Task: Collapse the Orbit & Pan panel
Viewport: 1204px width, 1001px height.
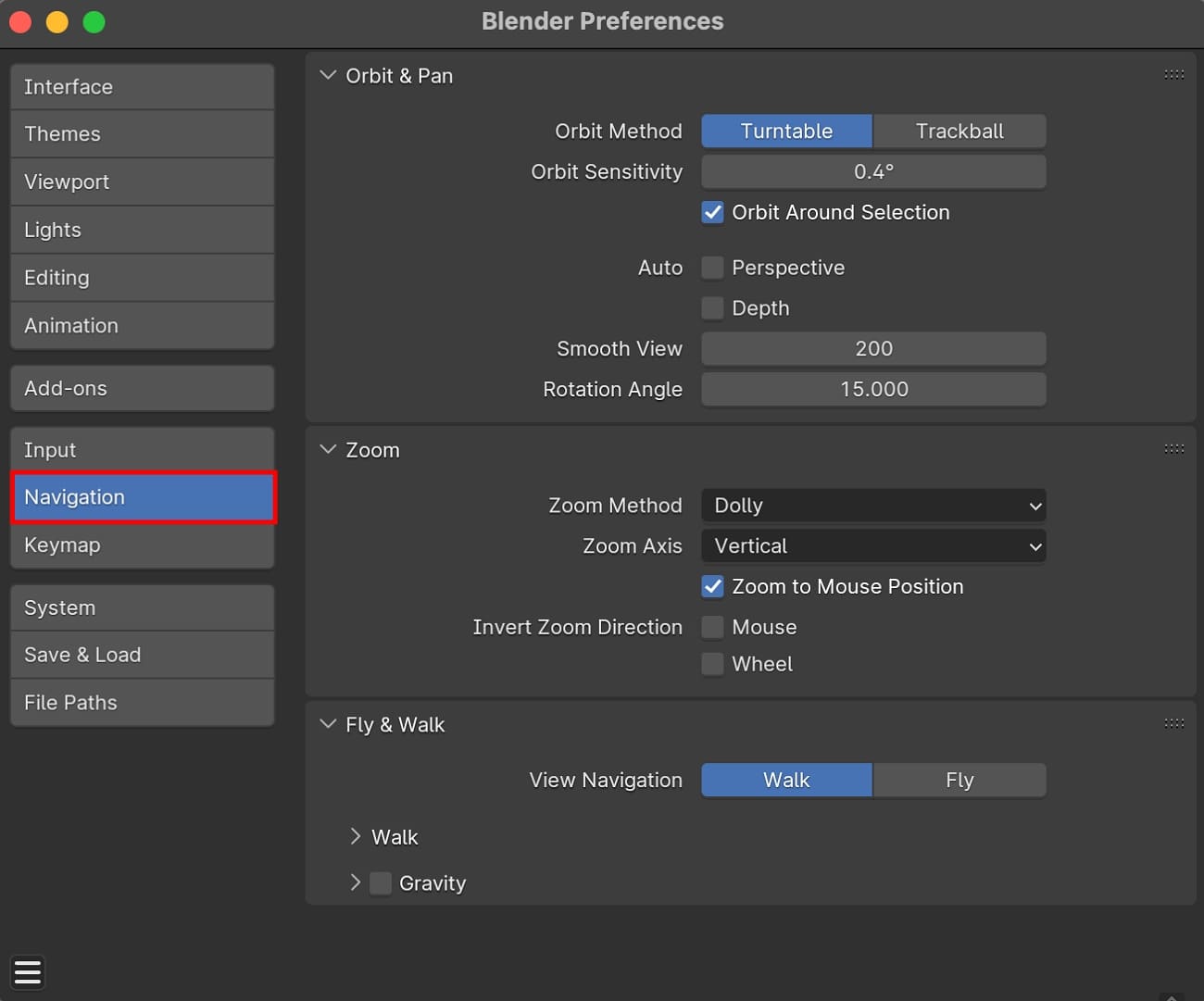Action: [x=328, y=75]
